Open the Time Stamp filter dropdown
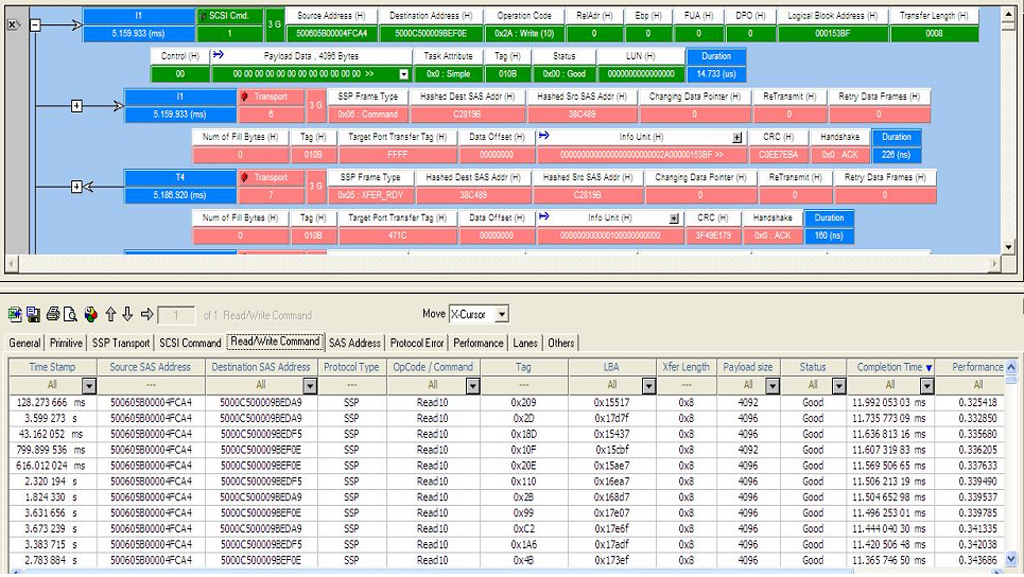Viewport: 1024px width, 577px height. (x=88, y=385)
